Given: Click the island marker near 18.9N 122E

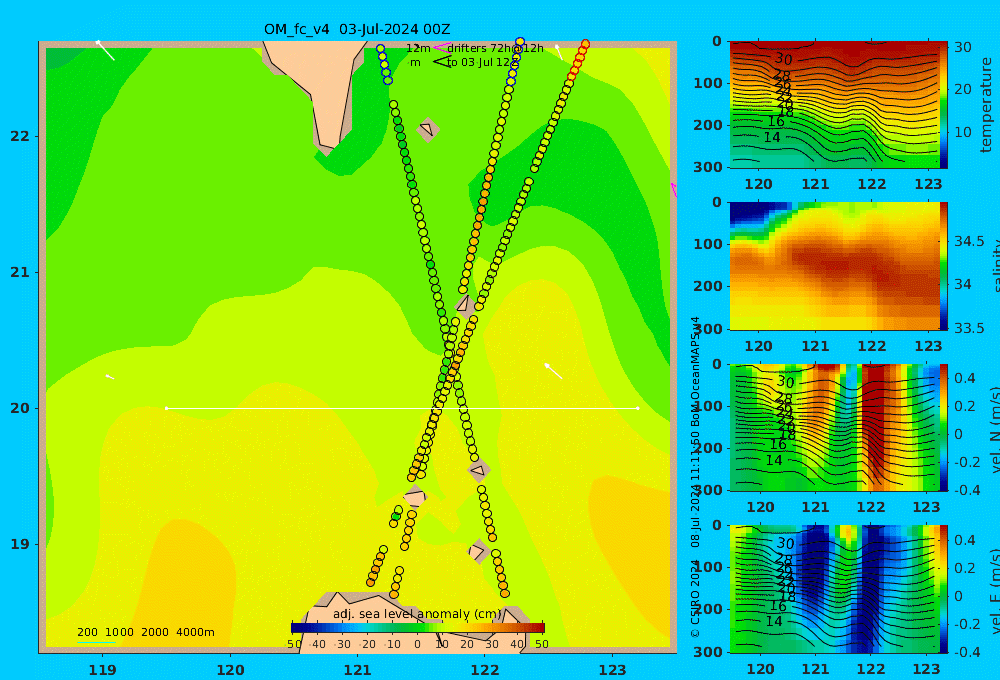Looking at the screenshot, I should (478, 551).
